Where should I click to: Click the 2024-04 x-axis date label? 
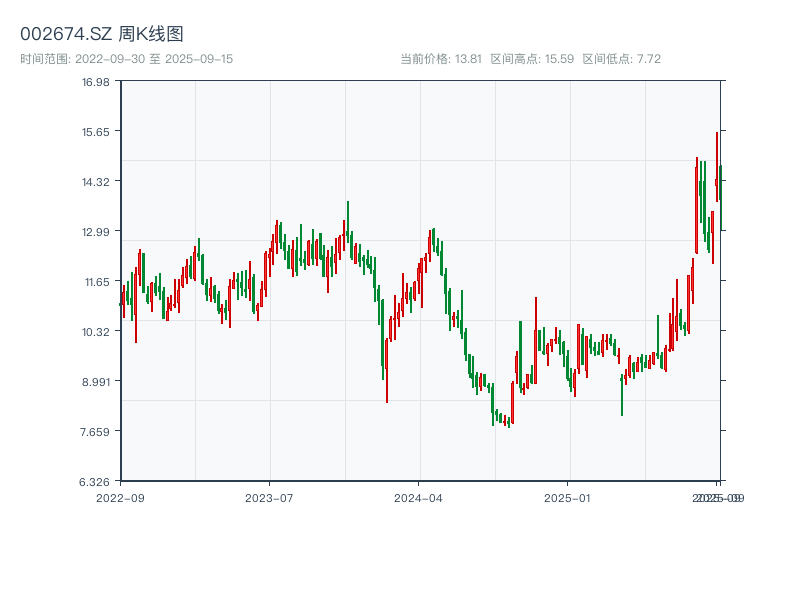[419, 497]
